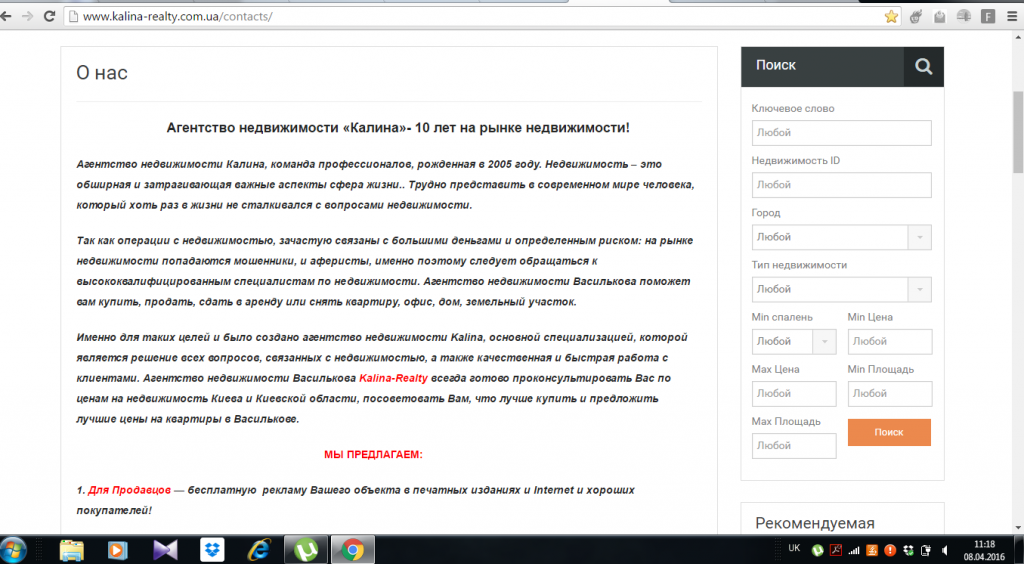Click the orange exclamation alert tray icon
The image size is (1024, 564).
(889, 550)
